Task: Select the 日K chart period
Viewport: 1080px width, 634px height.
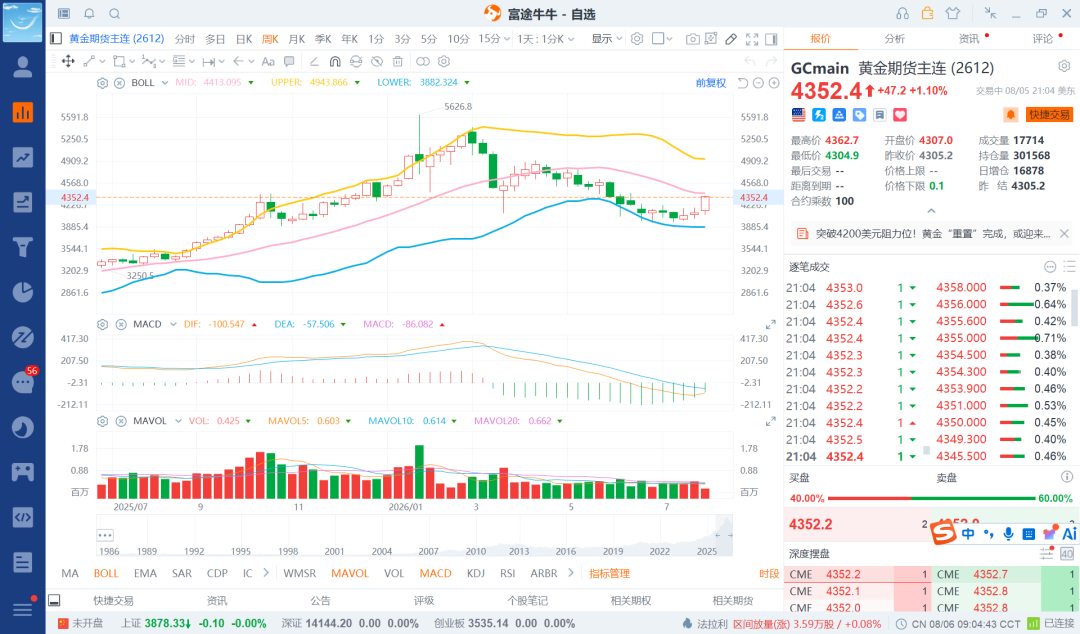Action: pos(244,39)
